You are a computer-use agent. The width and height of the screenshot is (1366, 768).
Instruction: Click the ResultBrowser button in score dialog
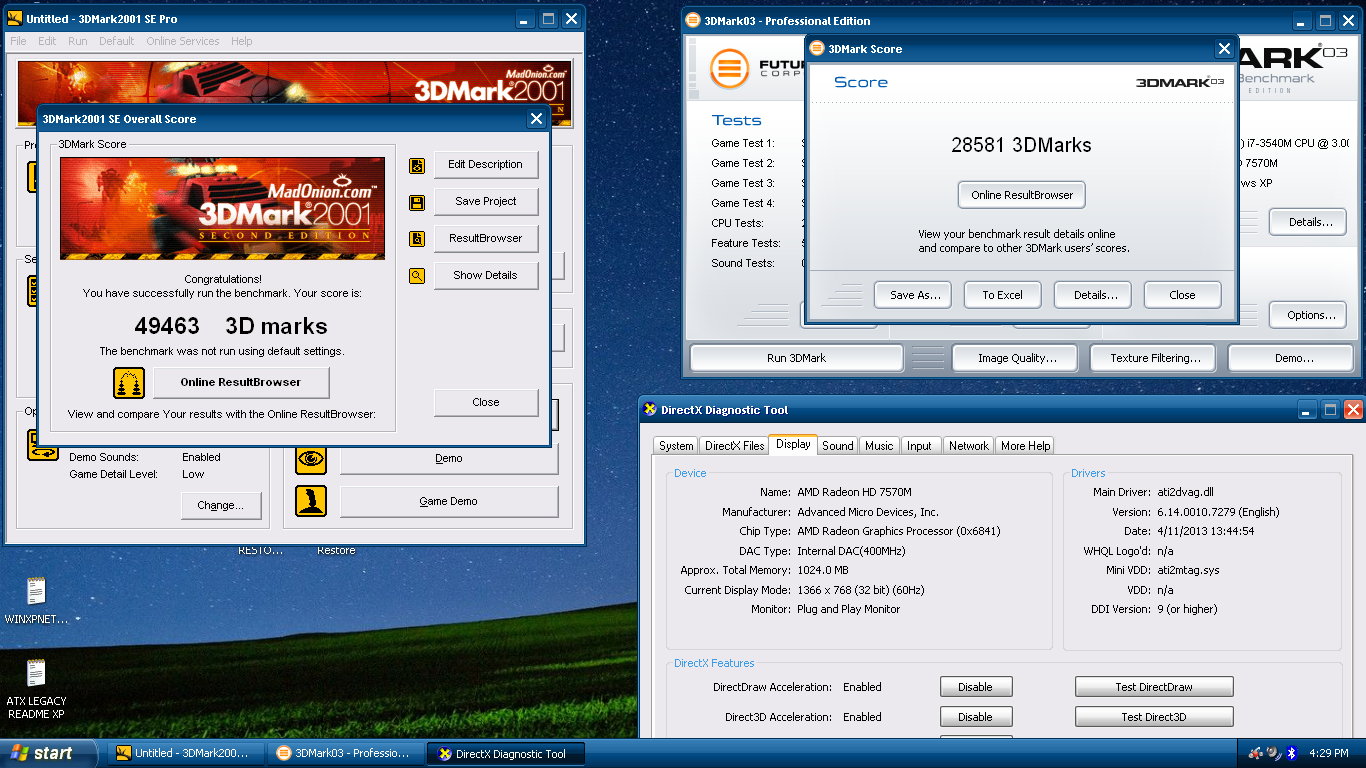[x=486, y=239]
